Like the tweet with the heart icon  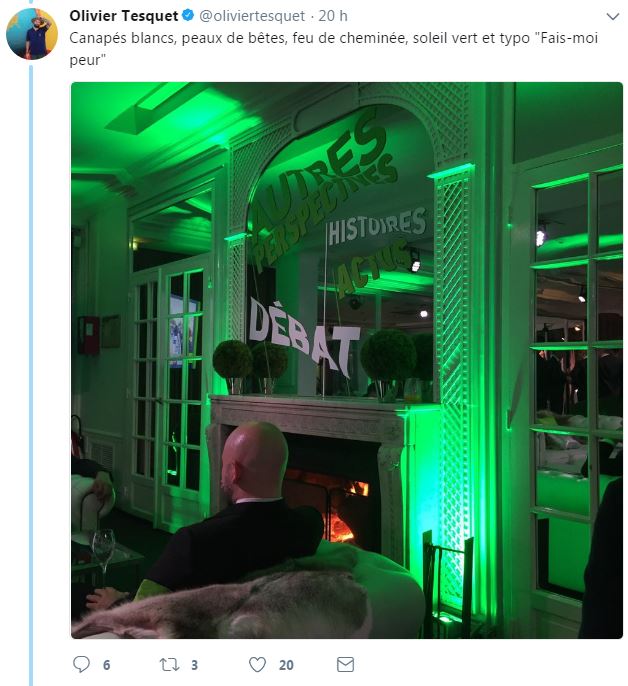coord(257,665)
